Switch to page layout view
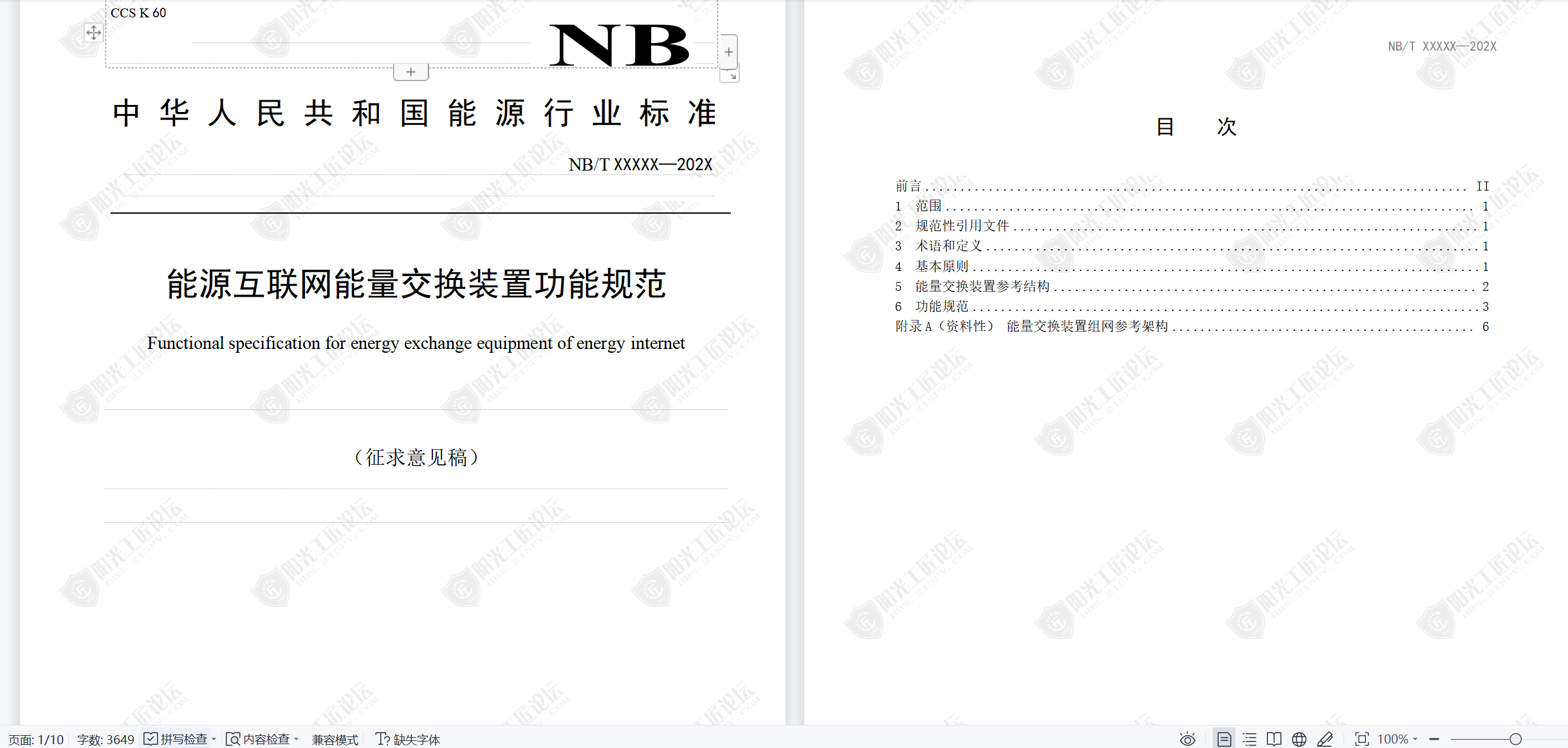This screenshot has width=1568, height=748. tap(1224, 739)
